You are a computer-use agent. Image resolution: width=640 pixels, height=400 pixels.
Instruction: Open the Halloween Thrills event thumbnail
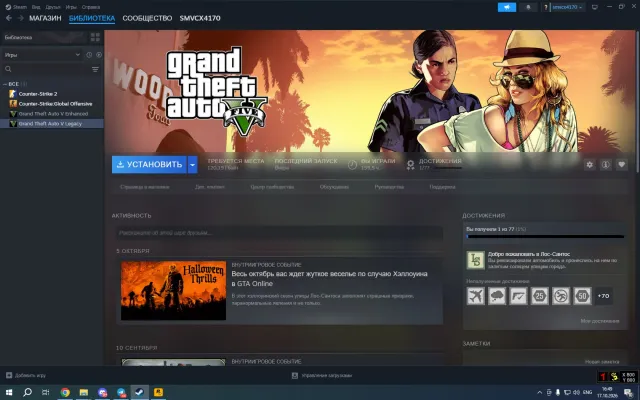[173, 291]
